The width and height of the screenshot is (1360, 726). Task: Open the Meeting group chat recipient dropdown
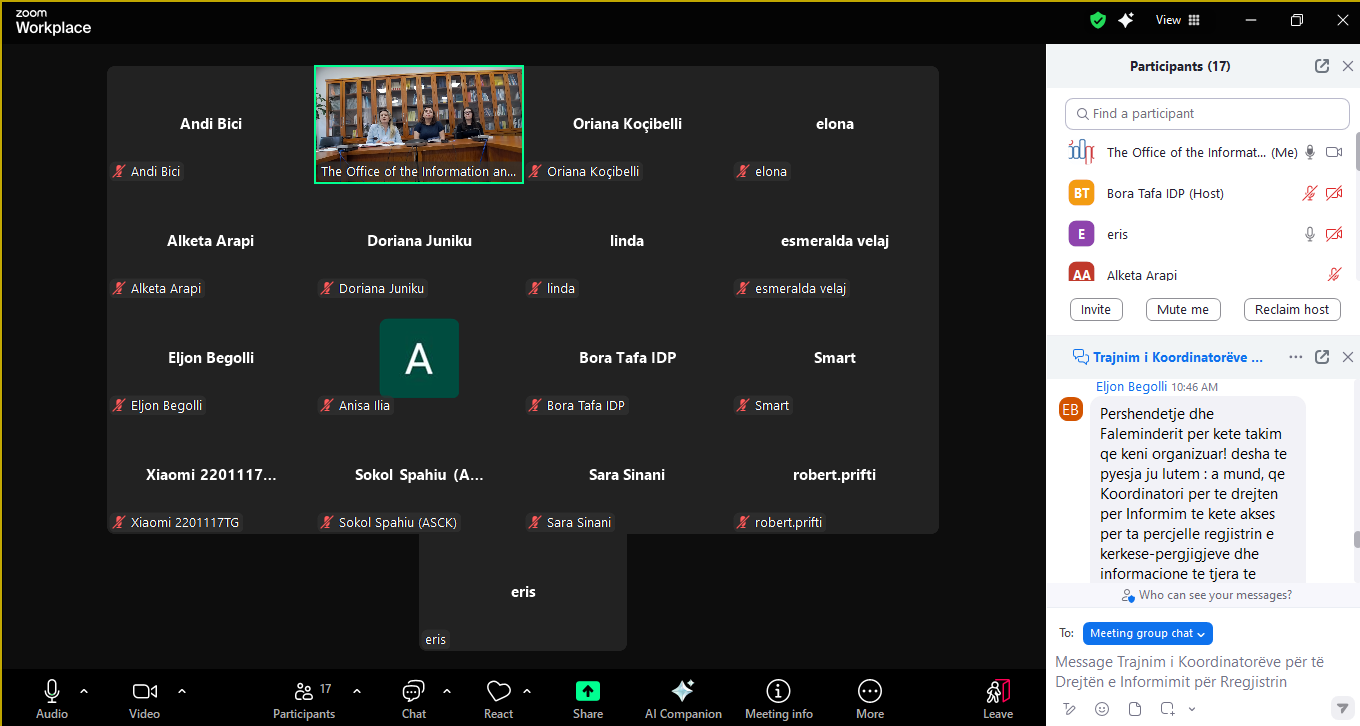tap(1147, 633)
